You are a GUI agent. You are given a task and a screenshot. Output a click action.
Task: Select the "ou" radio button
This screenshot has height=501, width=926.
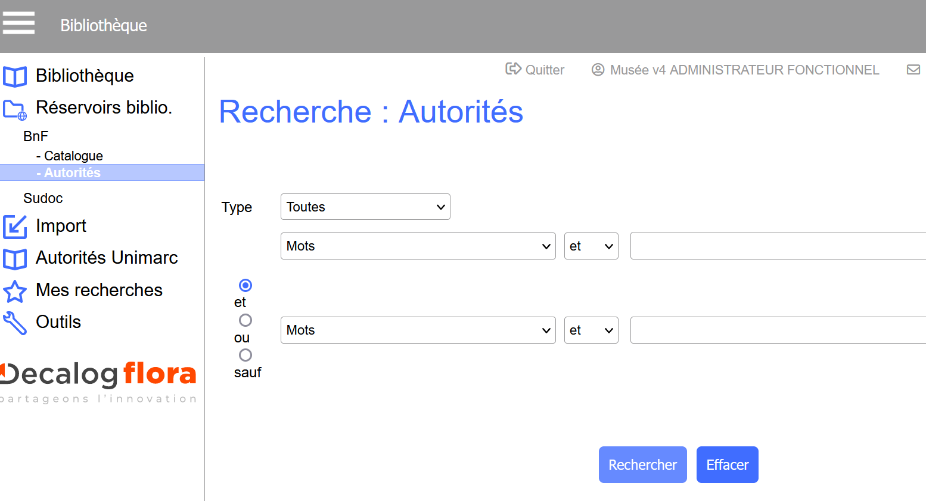pyautogui.click(x=245, y=320)
